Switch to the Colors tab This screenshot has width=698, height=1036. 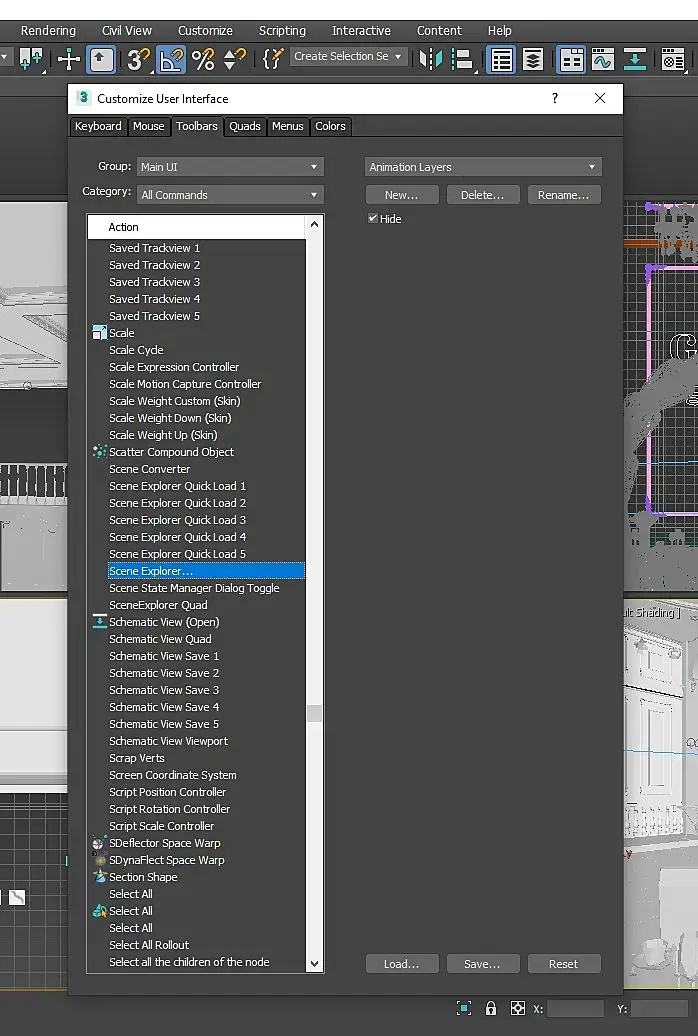coord(330,126)
